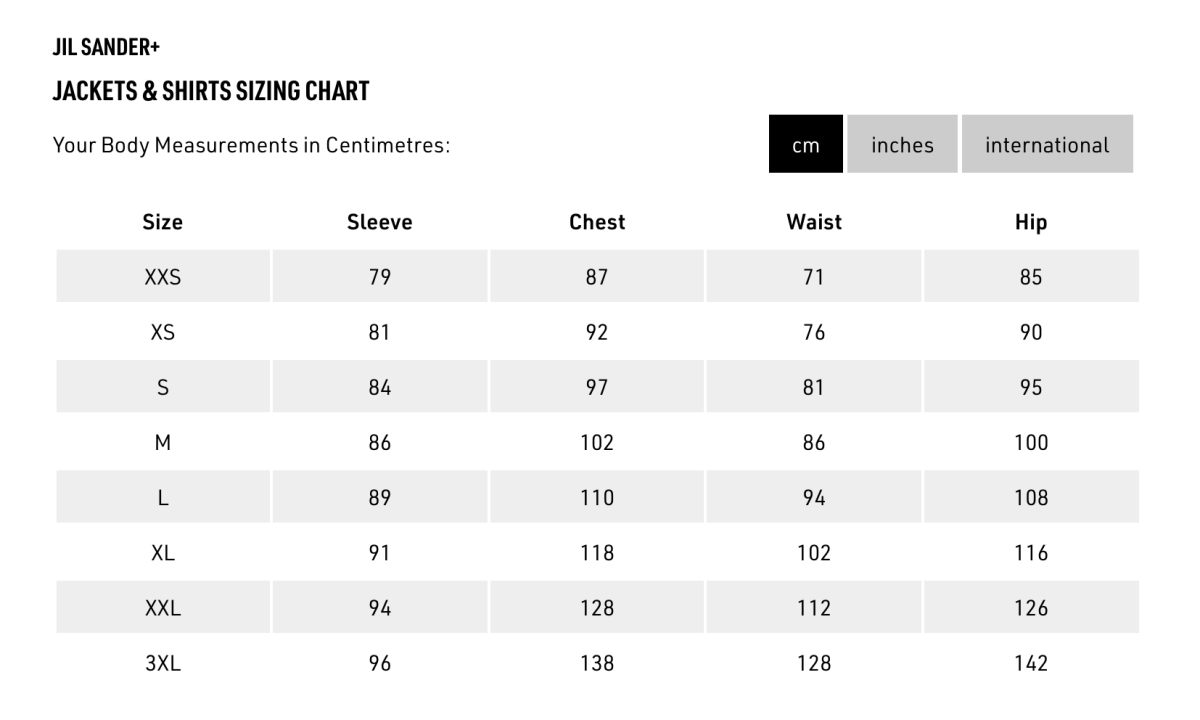
Task: Select the M size row label
Action: pos(163,442)
